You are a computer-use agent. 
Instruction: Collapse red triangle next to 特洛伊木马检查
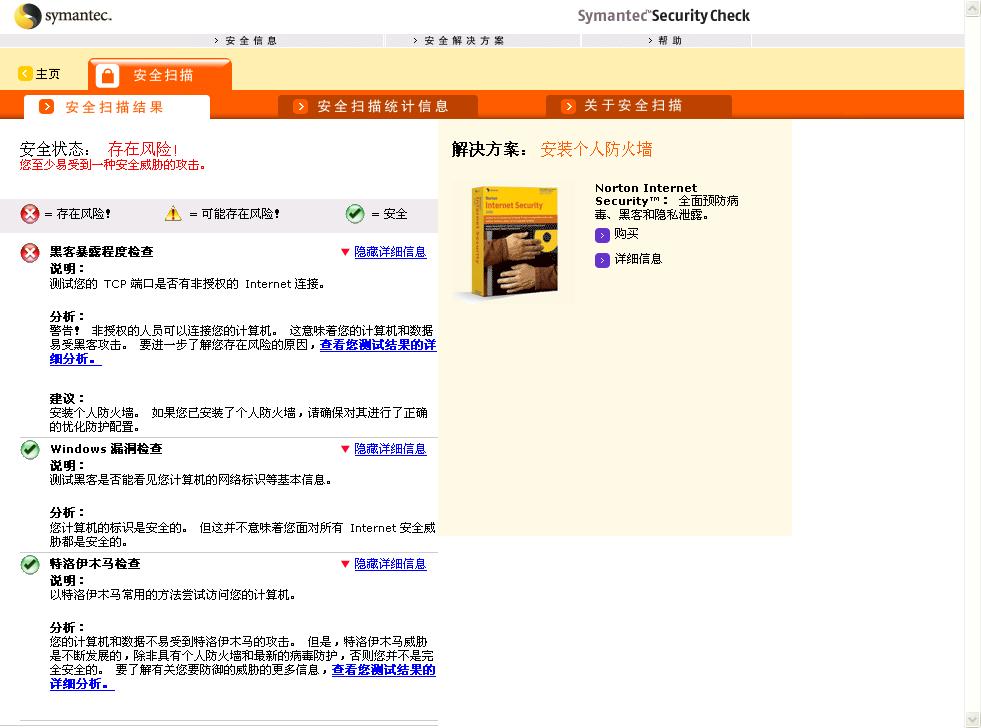coord(345,564)
